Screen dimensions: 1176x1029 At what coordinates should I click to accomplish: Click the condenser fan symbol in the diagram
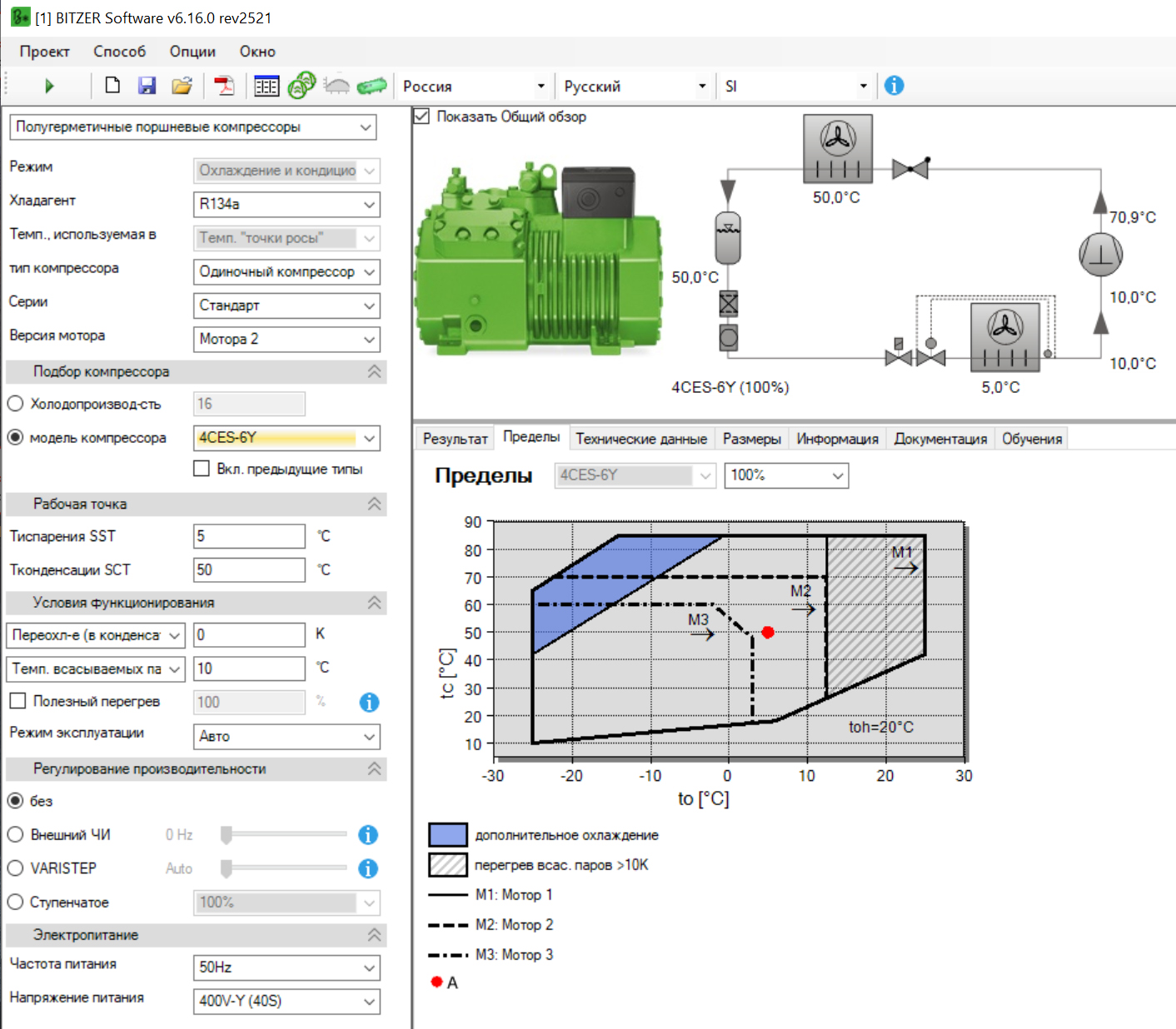(838, 148)
